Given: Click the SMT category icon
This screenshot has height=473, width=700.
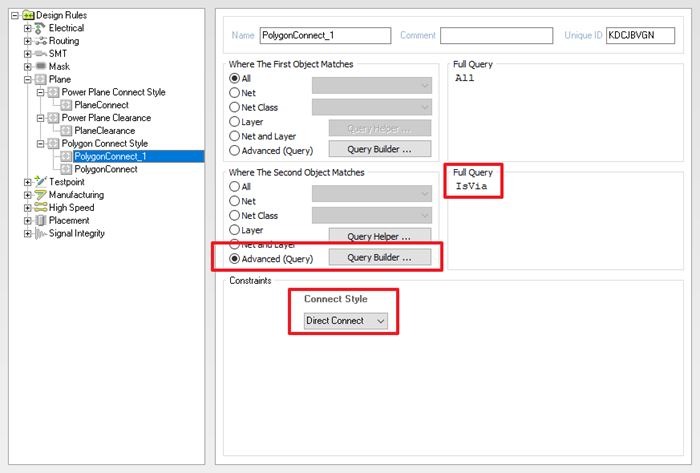Looking at the screenshot, I should click(41, 53).
